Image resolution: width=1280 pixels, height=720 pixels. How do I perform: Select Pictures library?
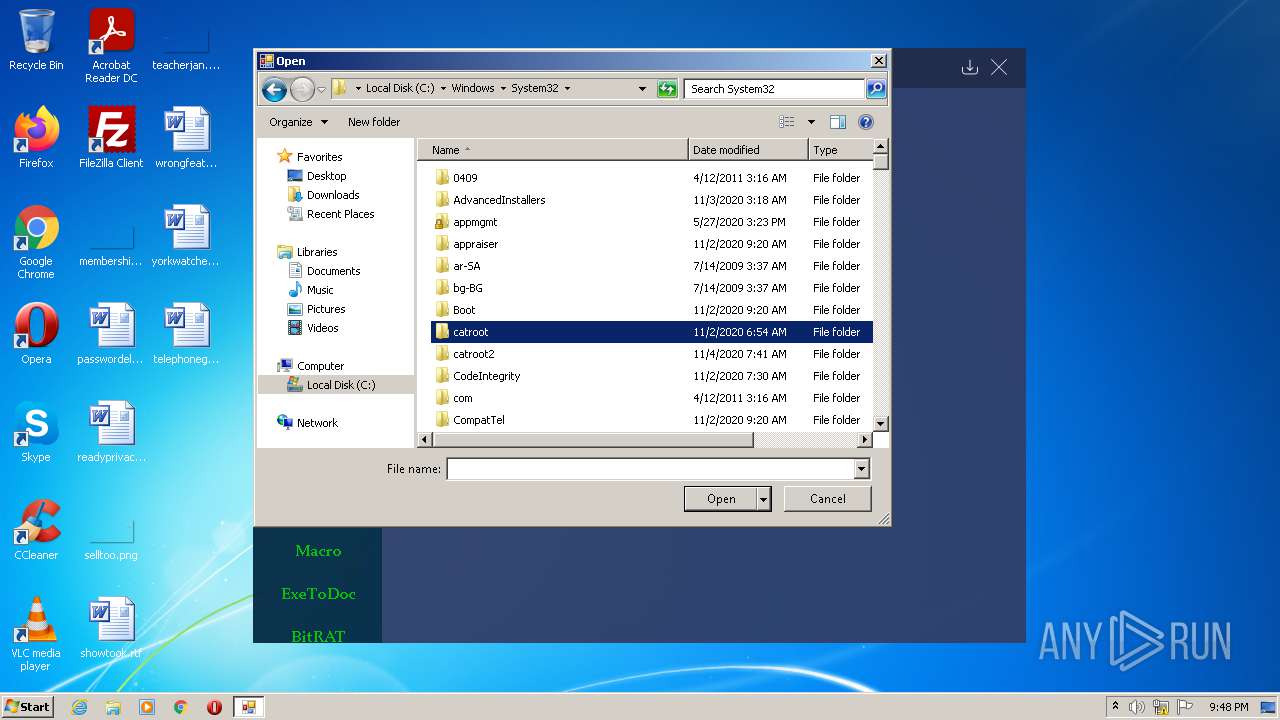pos(326,309)
